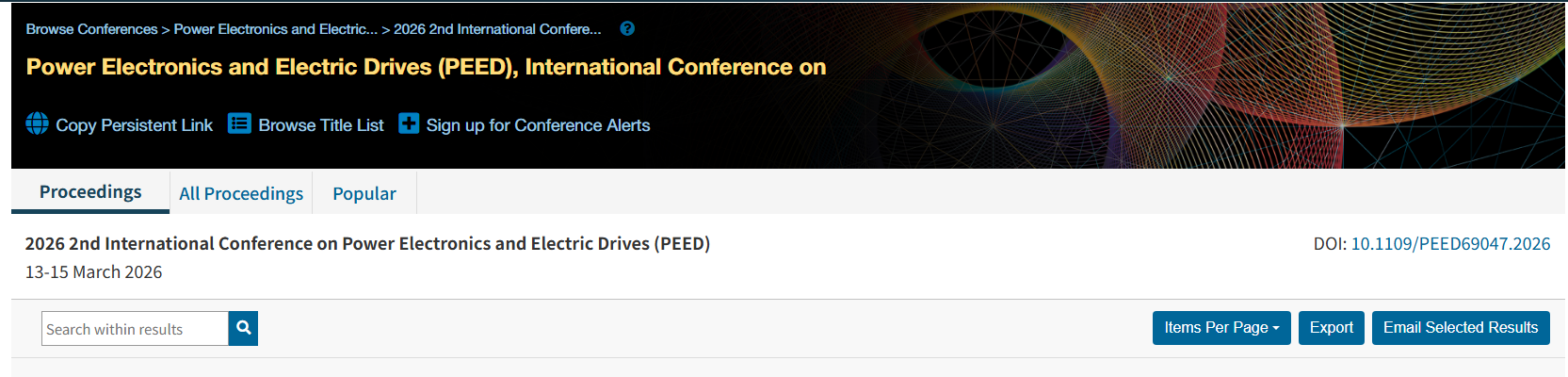
Task: Focus the Search within results field
Action: coord(135,329)
